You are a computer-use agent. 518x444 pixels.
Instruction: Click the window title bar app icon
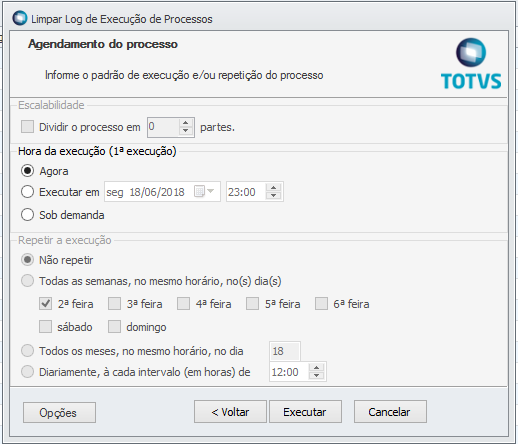pos(20,18)
